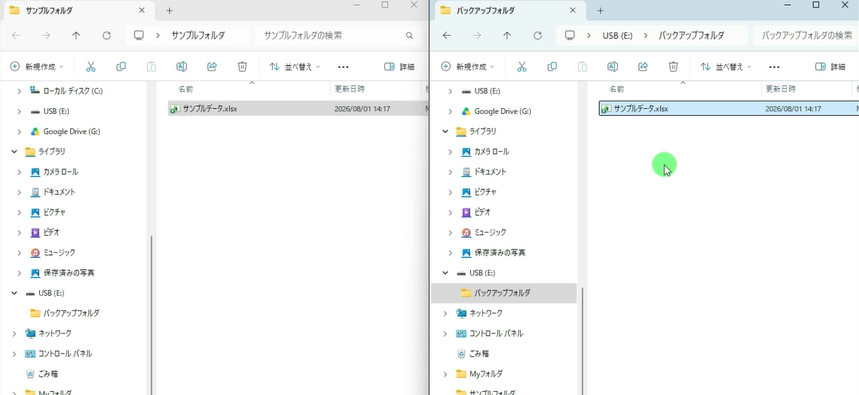
Task: Close the サンプルフォルダ tab
Action: click(x=142, y=10)
